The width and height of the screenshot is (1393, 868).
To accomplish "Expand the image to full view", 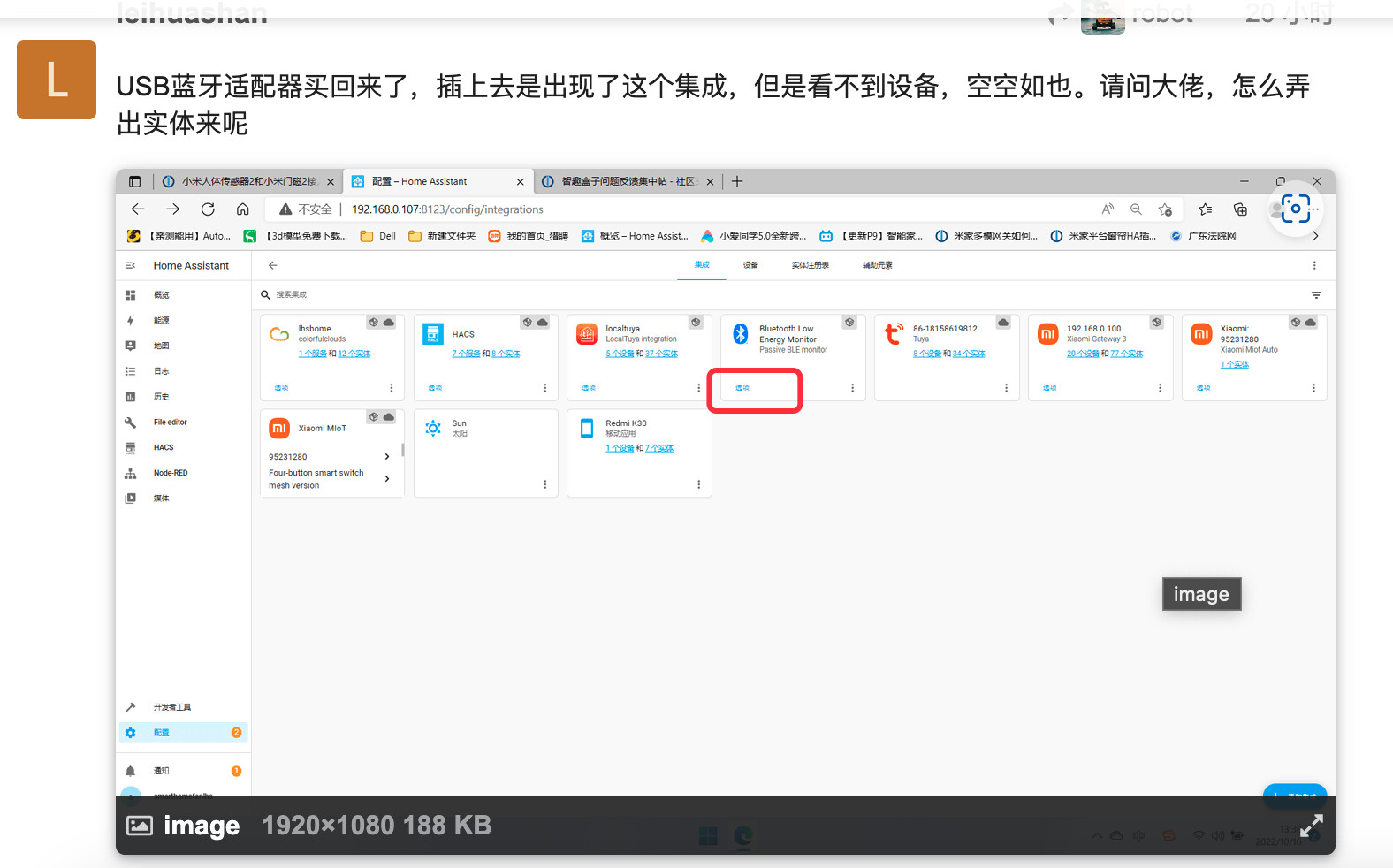I will (x=1312, y=826).
